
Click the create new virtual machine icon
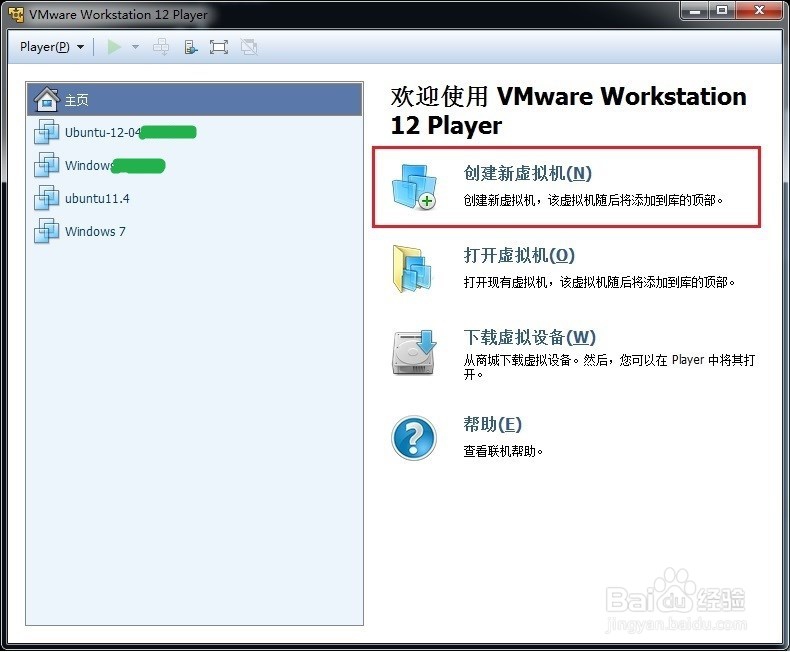coord(414,187)
